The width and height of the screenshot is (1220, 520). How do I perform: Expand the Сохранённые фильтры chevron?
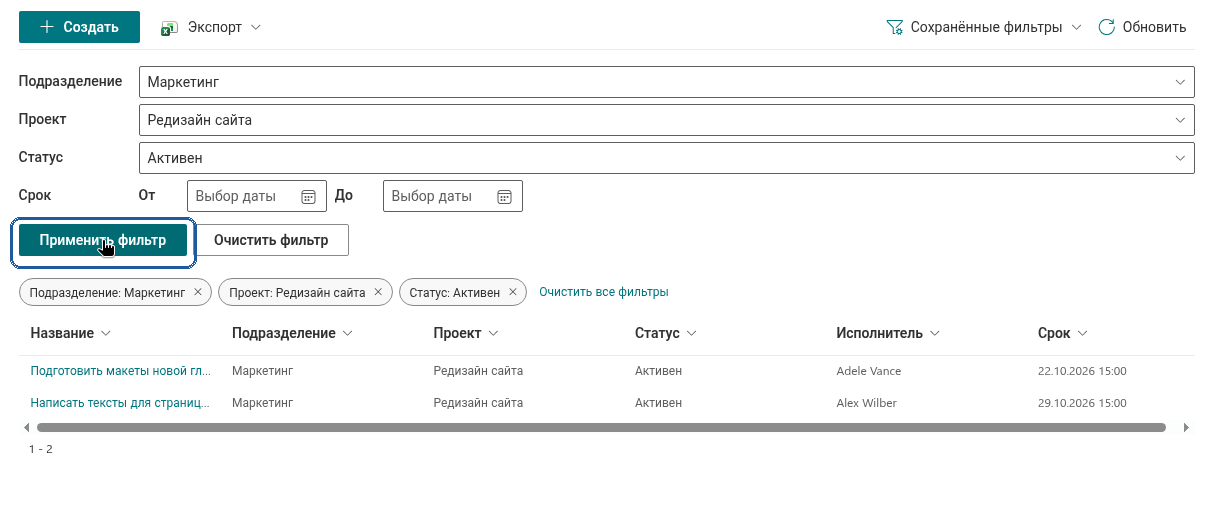click(1076, 28)
